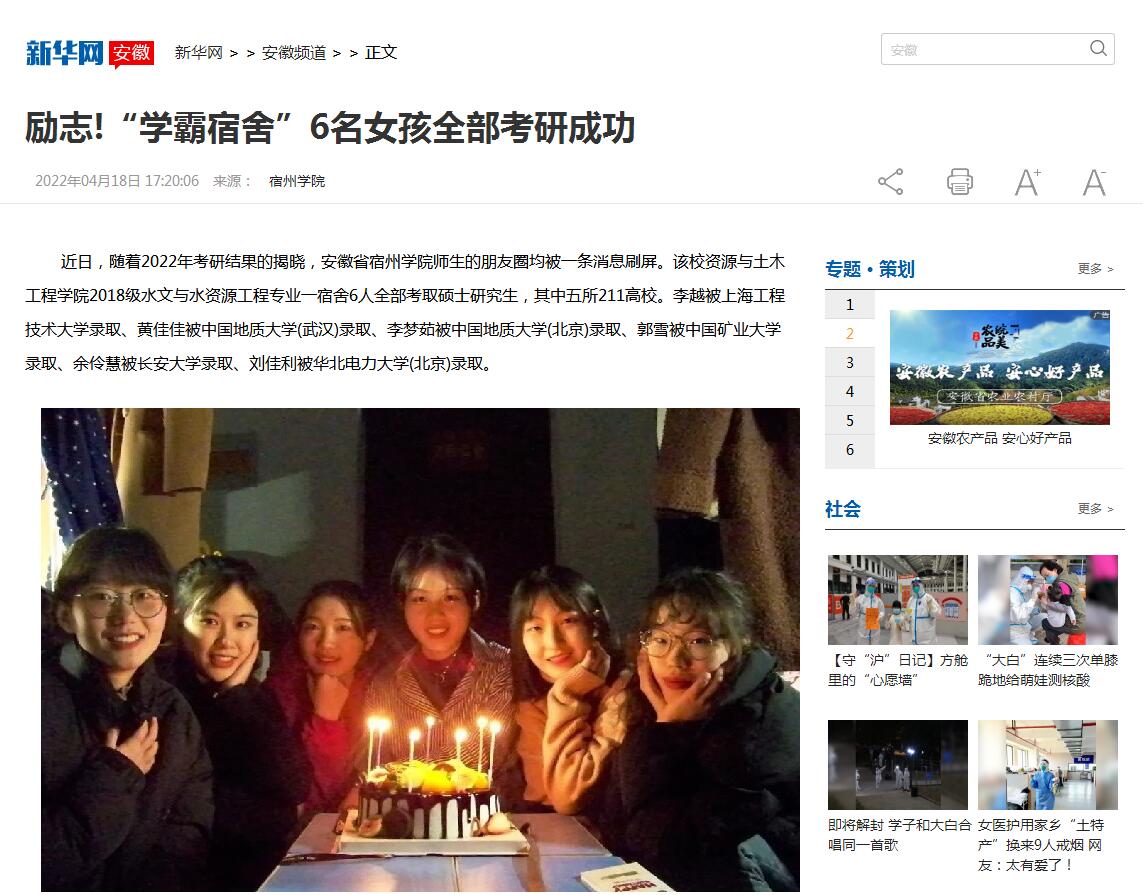This screenshot has height=895, width=1143.
Task: Click the search magnifier icon
Action: [1098, 49]
